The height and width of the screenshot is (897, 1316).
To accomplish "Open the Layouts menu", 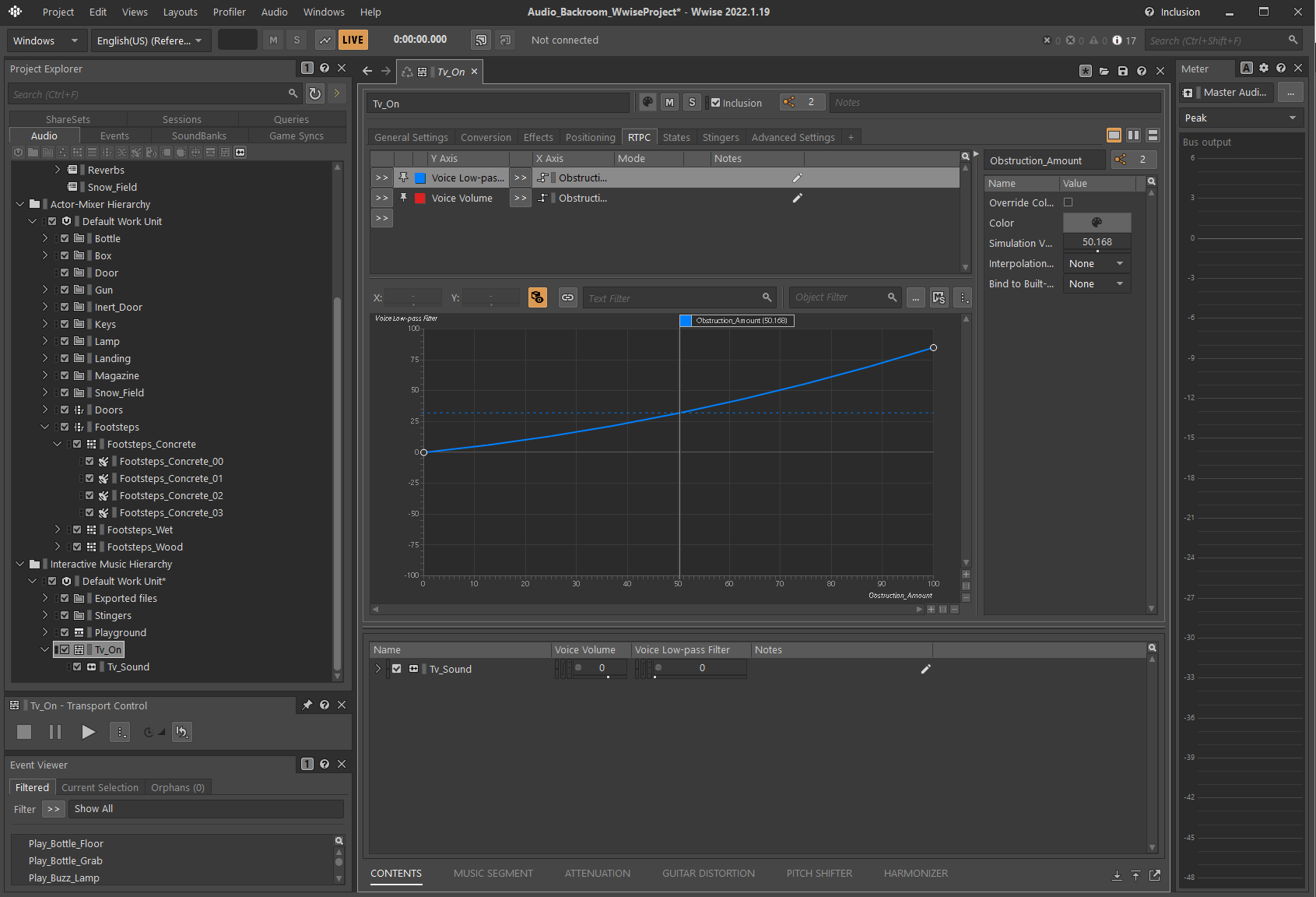I will 180,12.
